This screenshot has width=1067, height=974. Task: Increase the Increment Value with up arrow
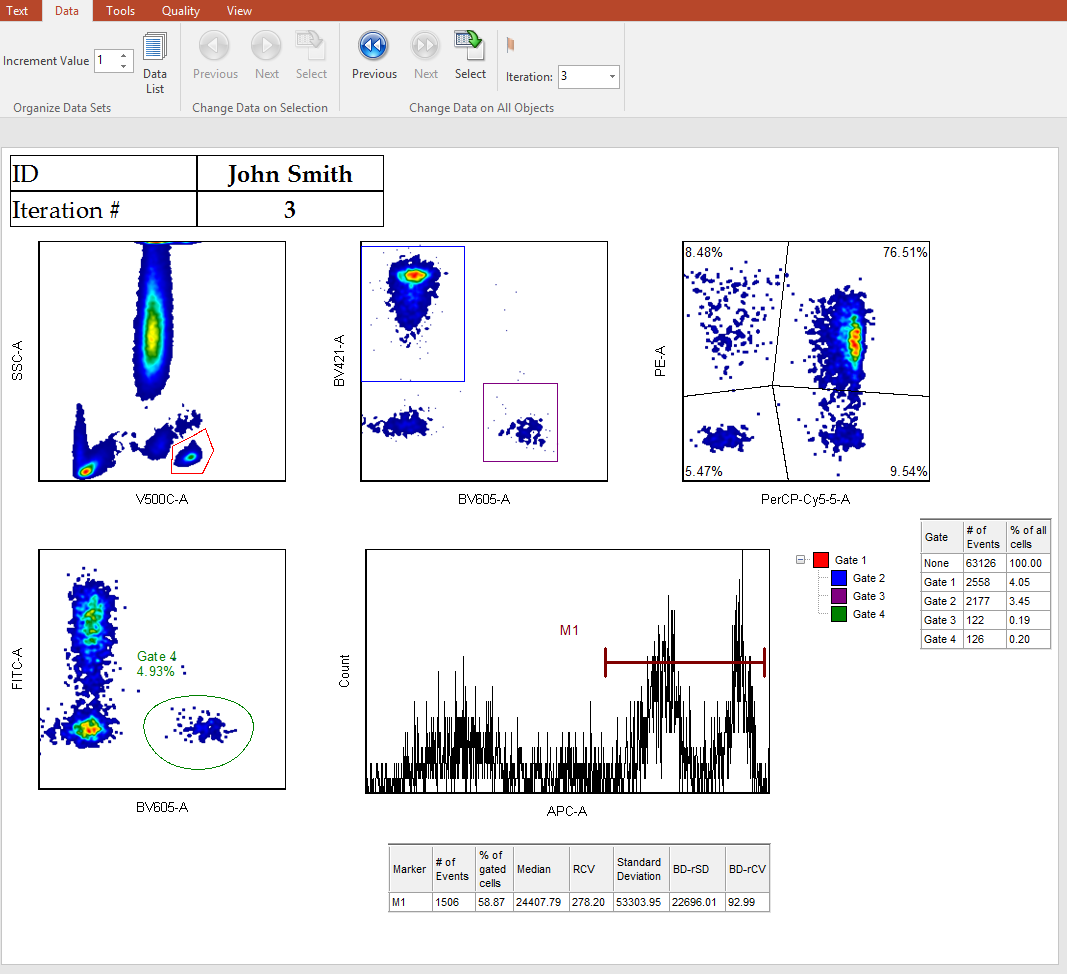pos(123,56)
